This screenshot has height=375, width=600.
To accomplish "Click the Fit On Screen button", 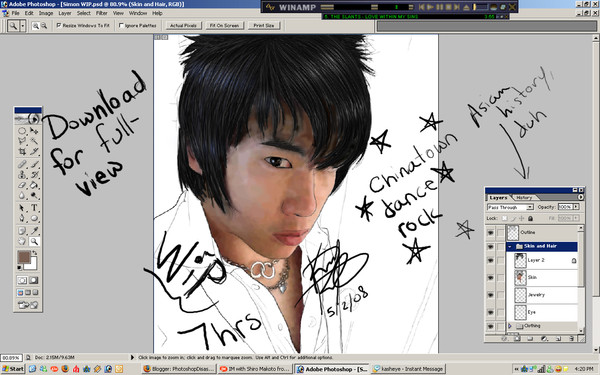I will coord(224,26).
